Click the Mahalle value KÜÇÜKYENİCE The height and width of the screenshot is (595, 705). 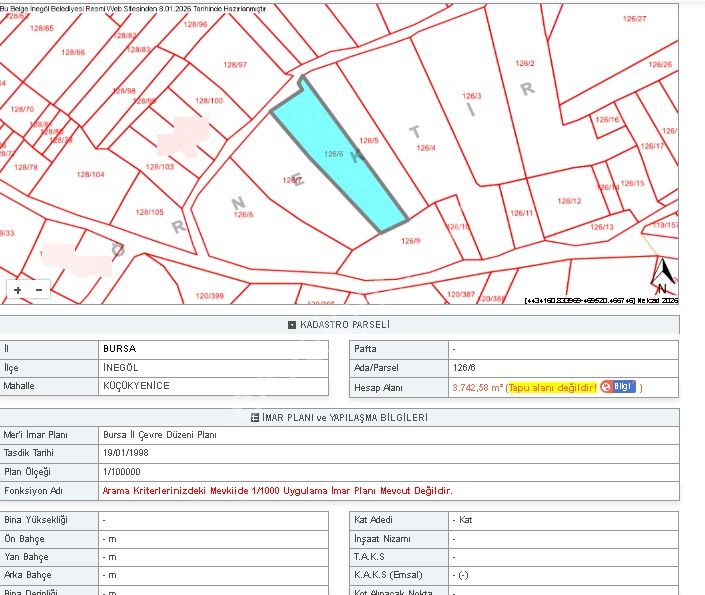point(136,386)
